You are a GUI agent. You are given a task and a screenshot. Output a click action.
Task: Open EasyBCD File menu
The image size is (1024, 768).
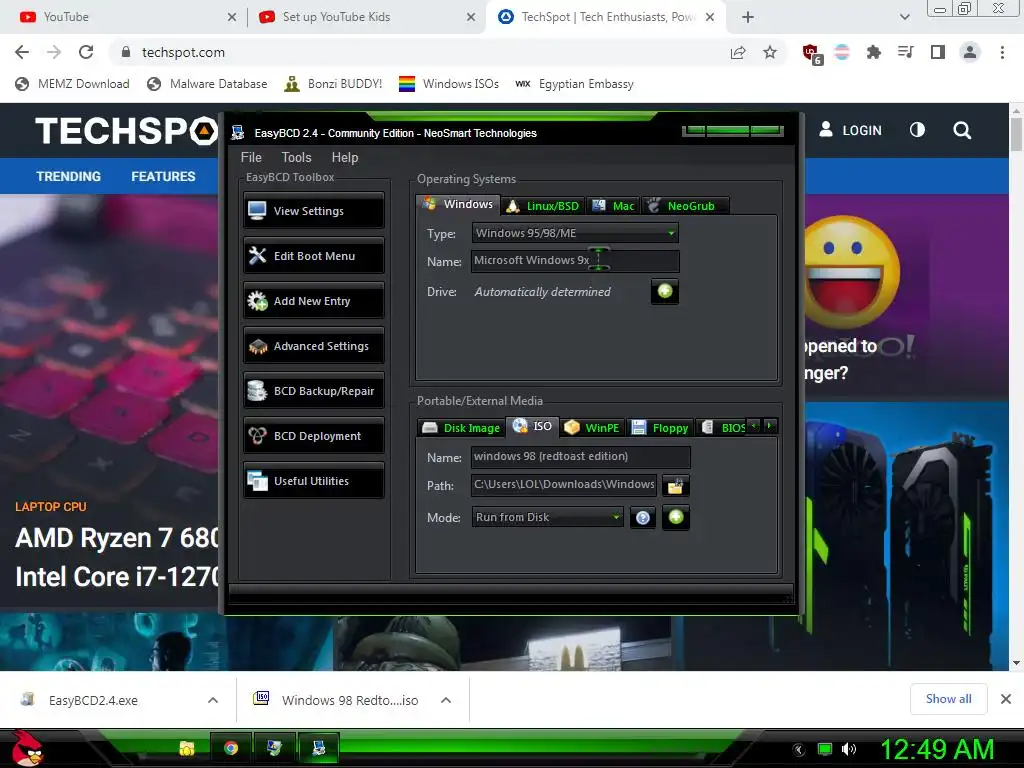coord(251,157)
